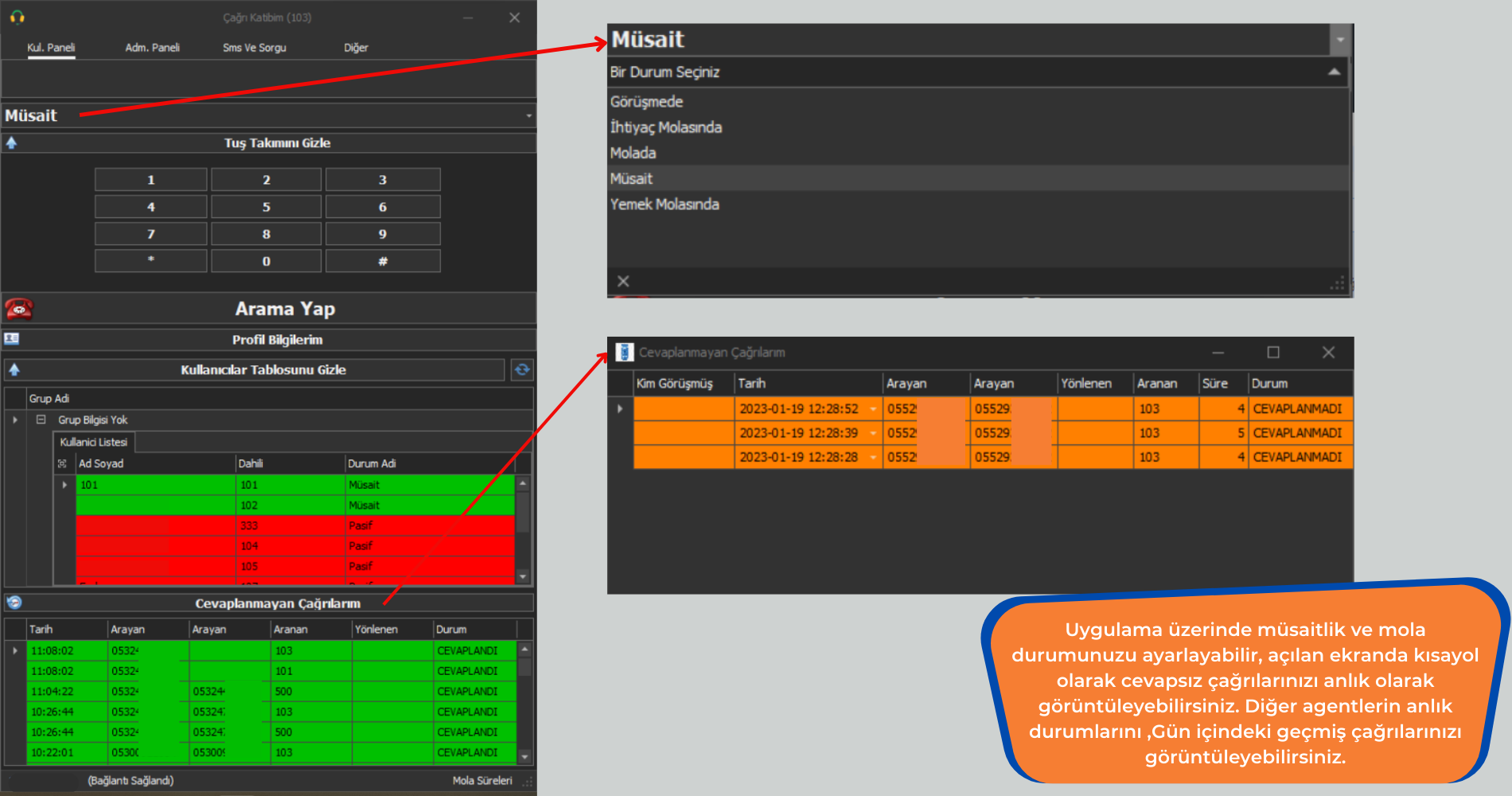Select Yemek Molasında status option
The height and width of the screenshot is (796, 1512).
[664, 205]
